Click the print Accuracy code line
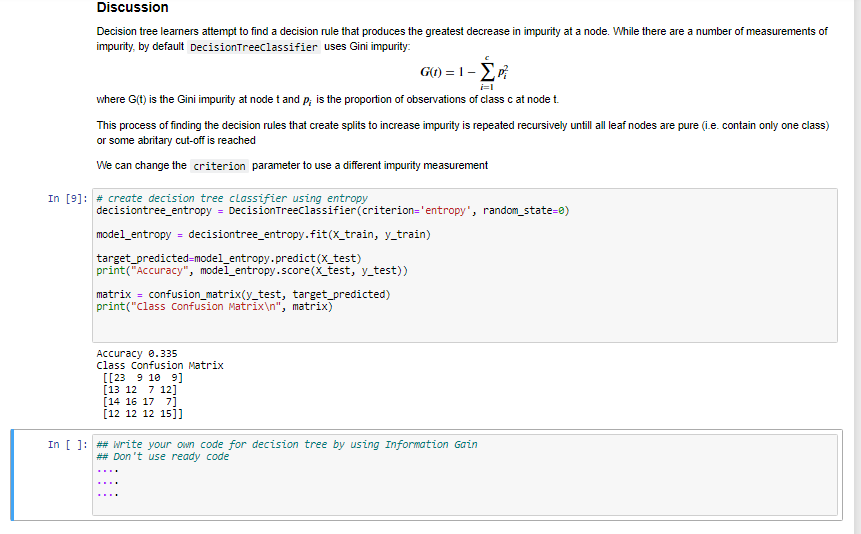 [252, 270]
